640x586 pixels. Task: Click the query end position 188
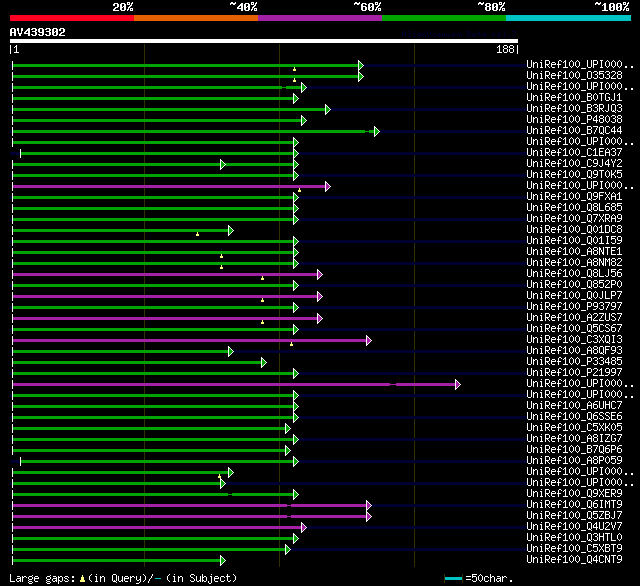(x=505, y=49)
